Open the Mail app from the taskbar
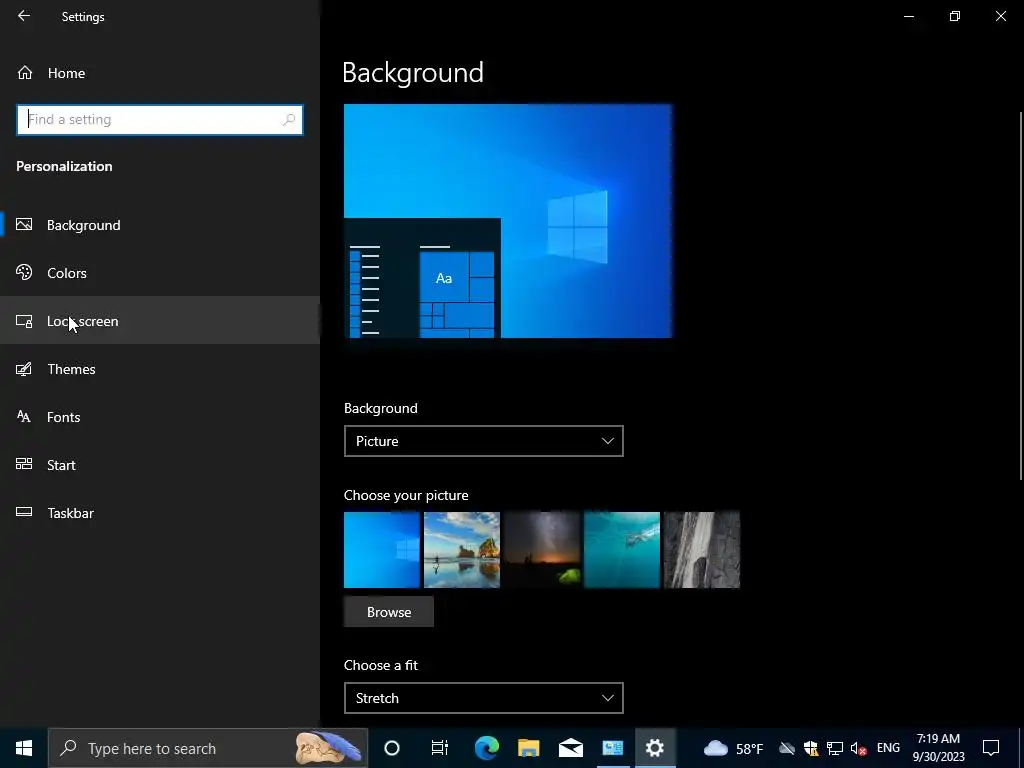 click(571, 748)
